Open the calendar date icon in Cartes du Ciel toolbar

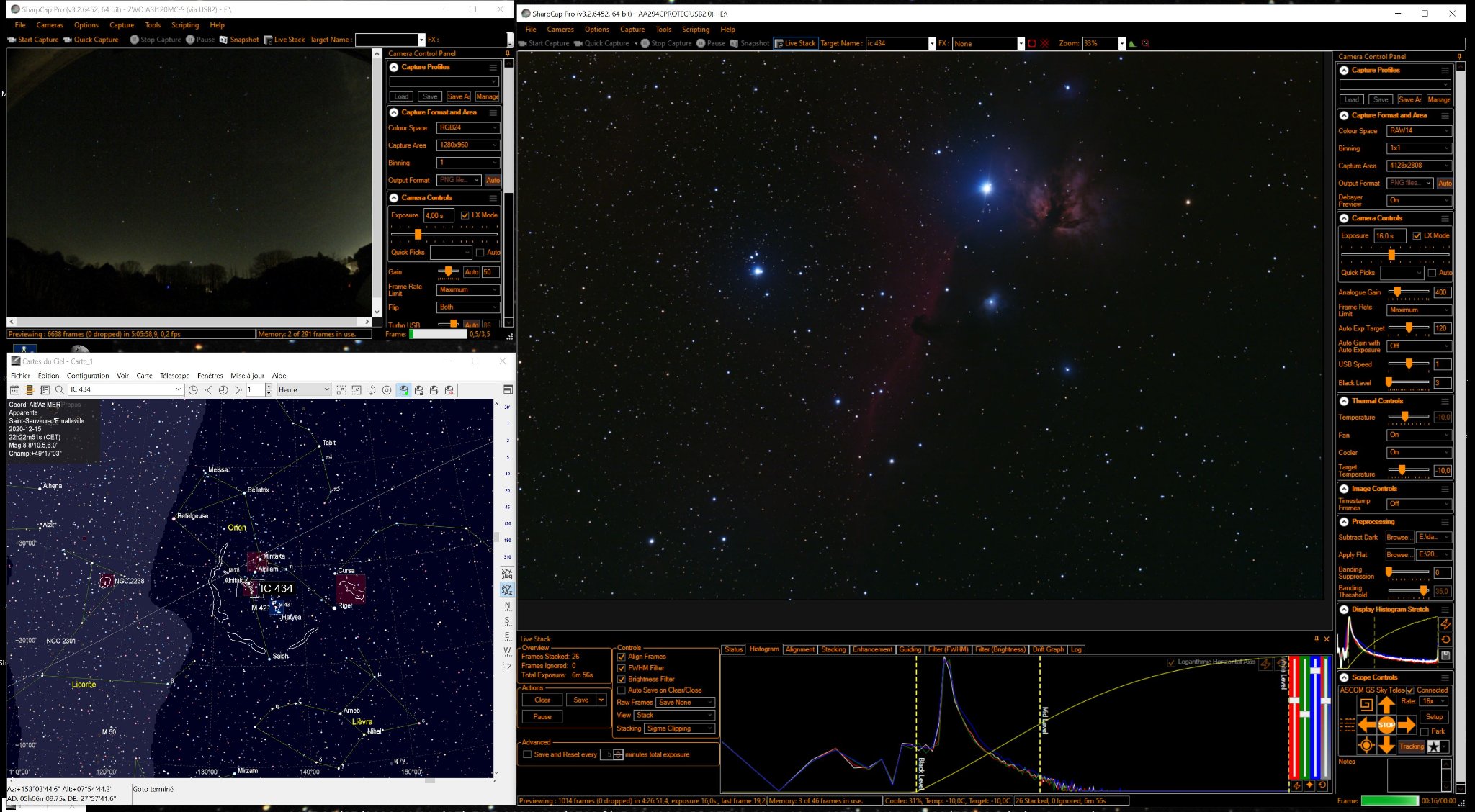click(x=14, y=389)
